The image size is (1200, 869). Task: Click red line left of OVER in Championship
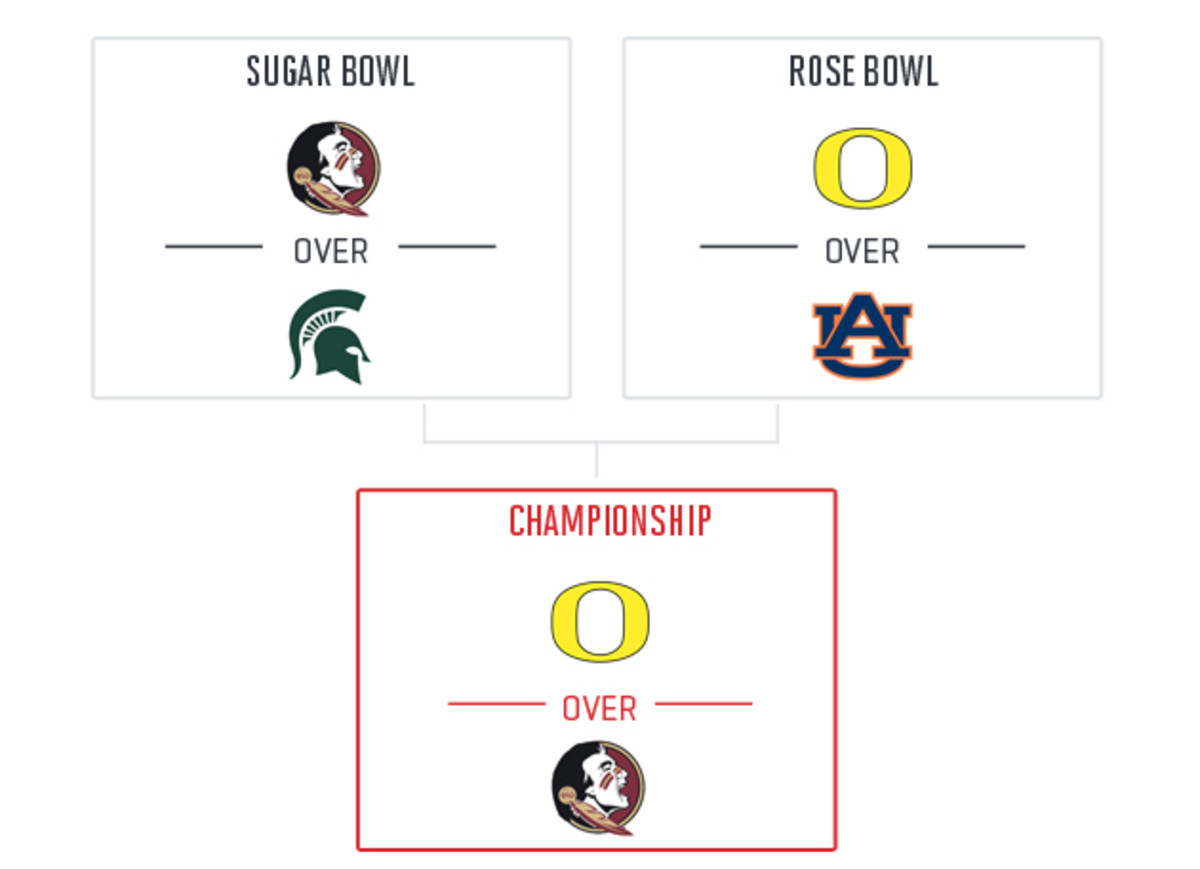496,704
